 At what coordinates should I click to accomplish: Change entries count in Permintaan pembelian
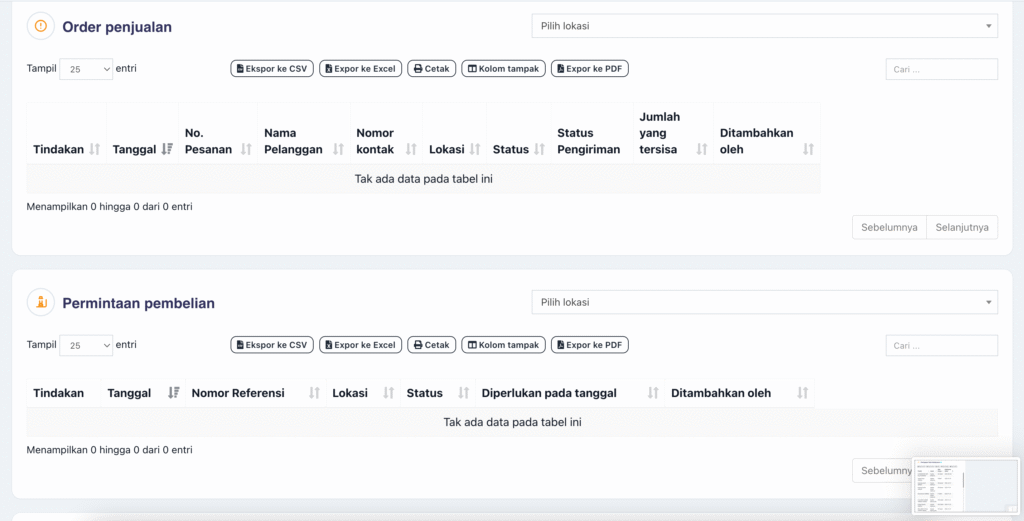(x=86, y=345)
